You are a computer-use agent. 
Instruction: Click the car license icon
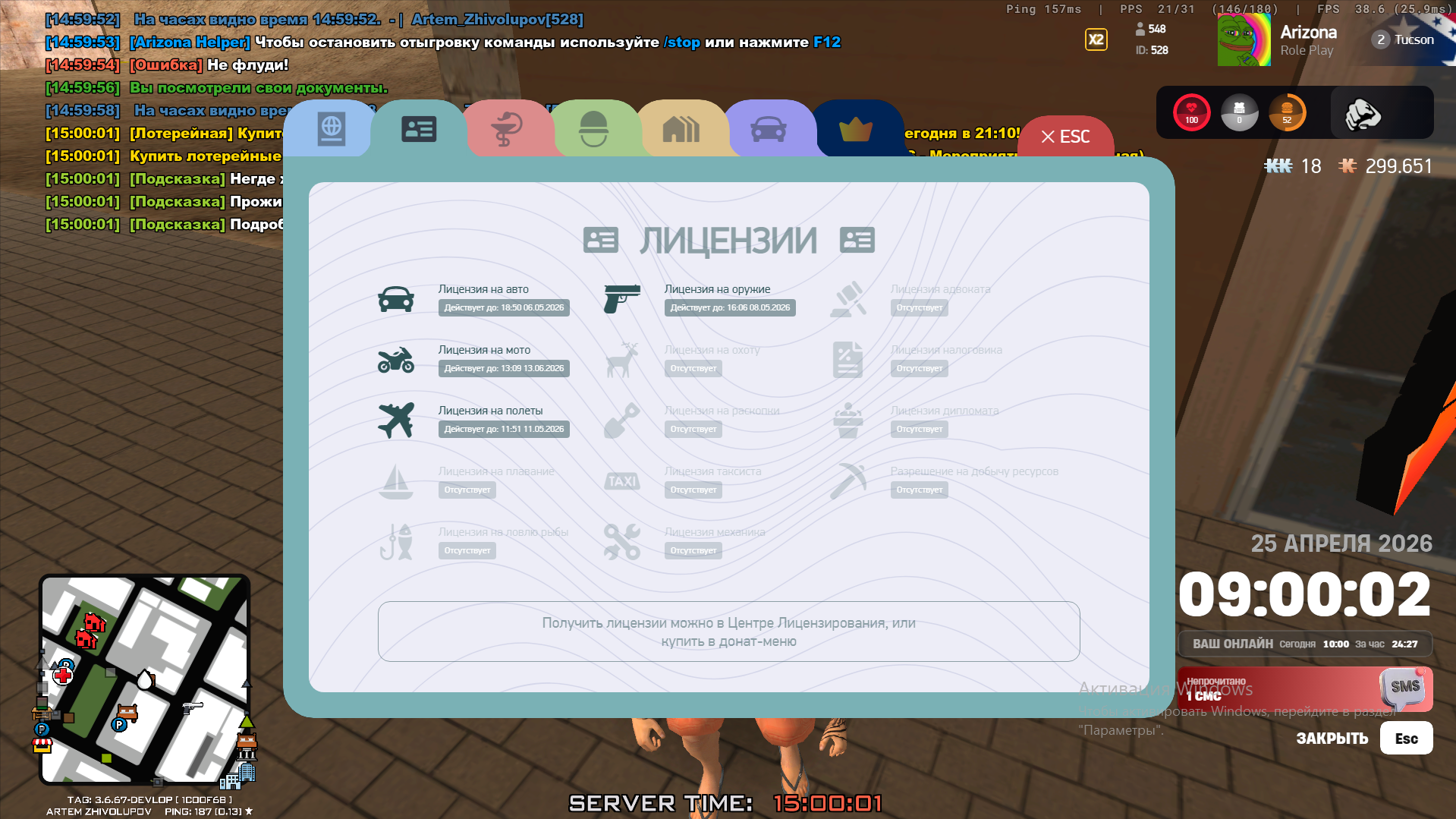point(396,300)
